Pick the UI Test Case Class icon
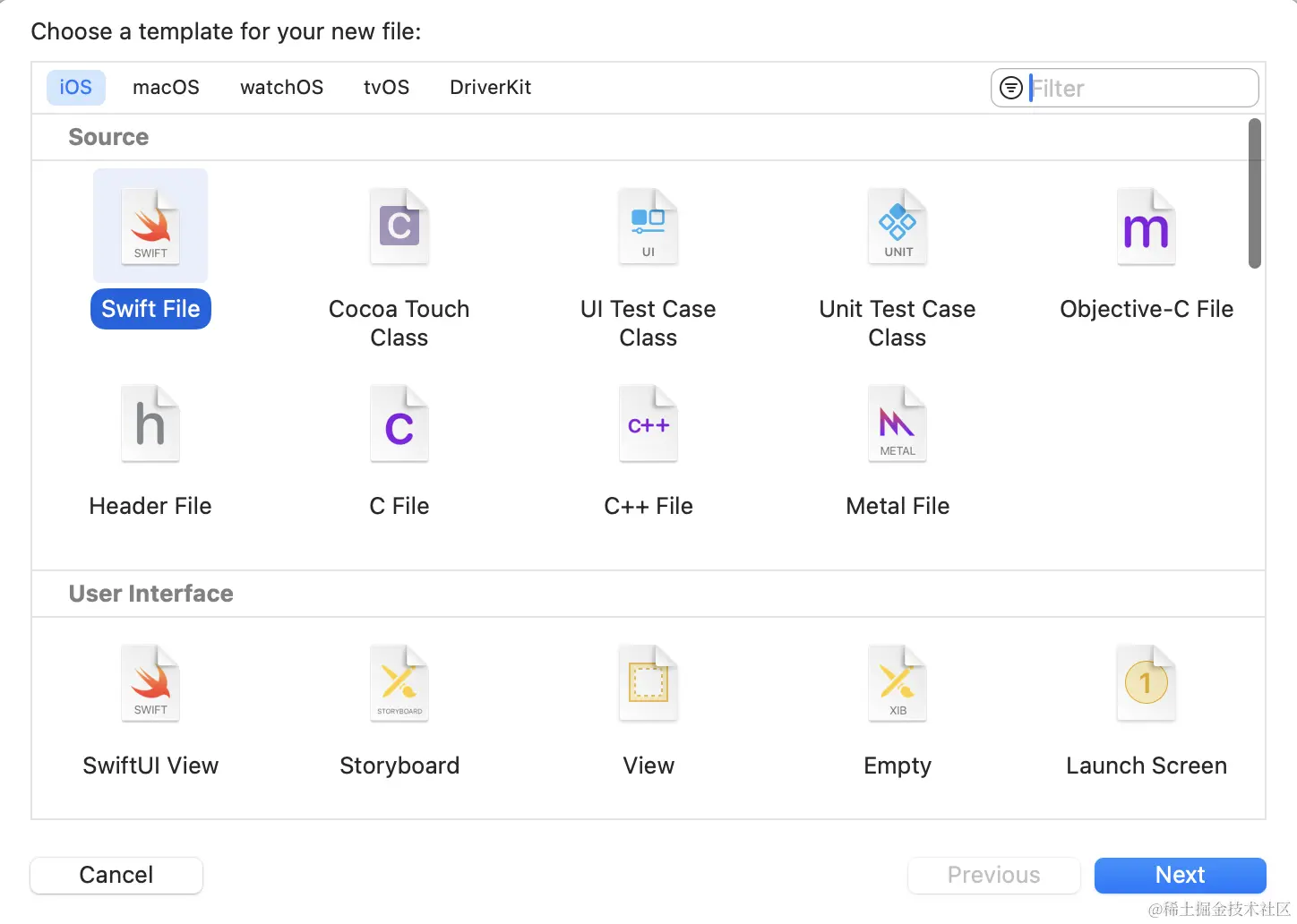Viewport: 1297px width, 924px height. 648,227
